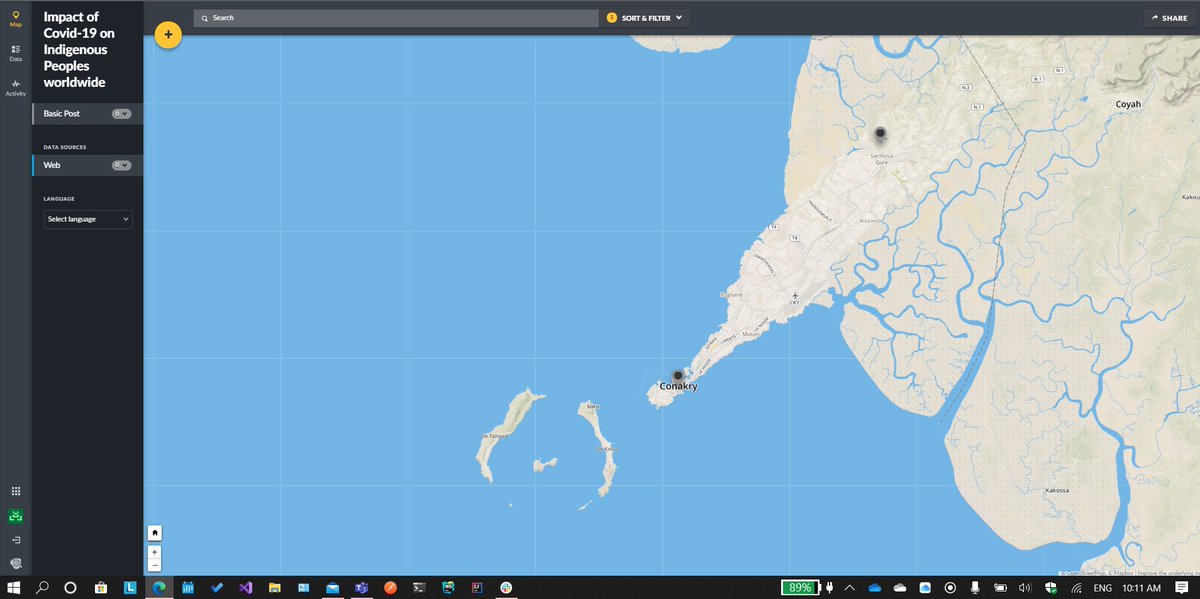Open Wi-Fi network settings in tray
1200x599 pixels.
coord(1076,588)
